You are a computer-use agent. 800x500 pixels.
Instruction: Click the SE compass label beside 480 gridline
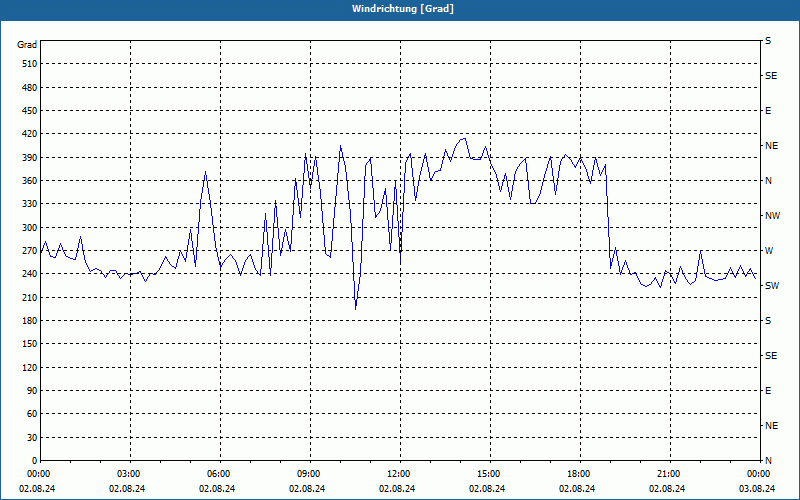(x=771, y=76)
